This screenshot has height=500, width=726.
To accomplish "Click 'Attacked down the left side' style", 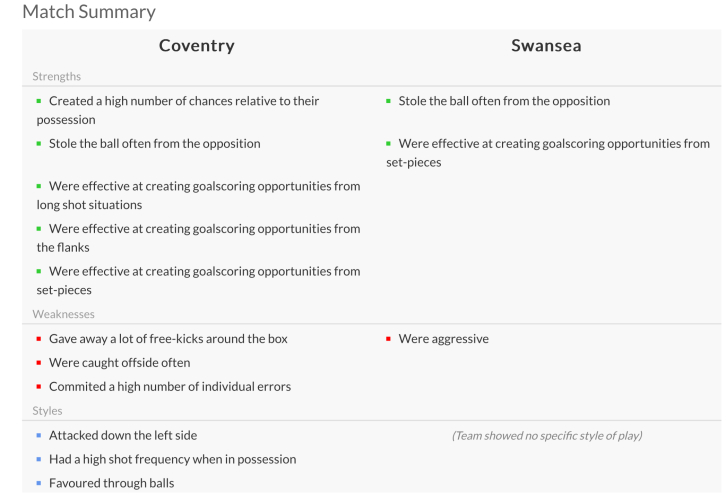I will (123, 435).
